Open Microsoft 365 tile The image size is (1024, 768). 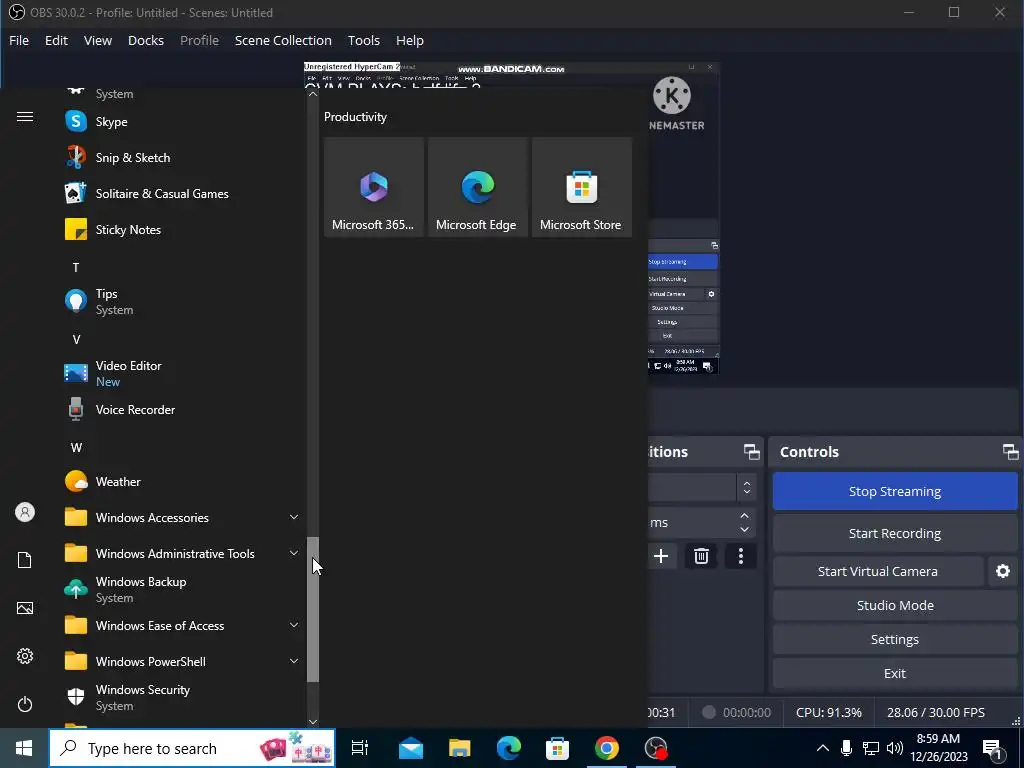tap(374, 187)
